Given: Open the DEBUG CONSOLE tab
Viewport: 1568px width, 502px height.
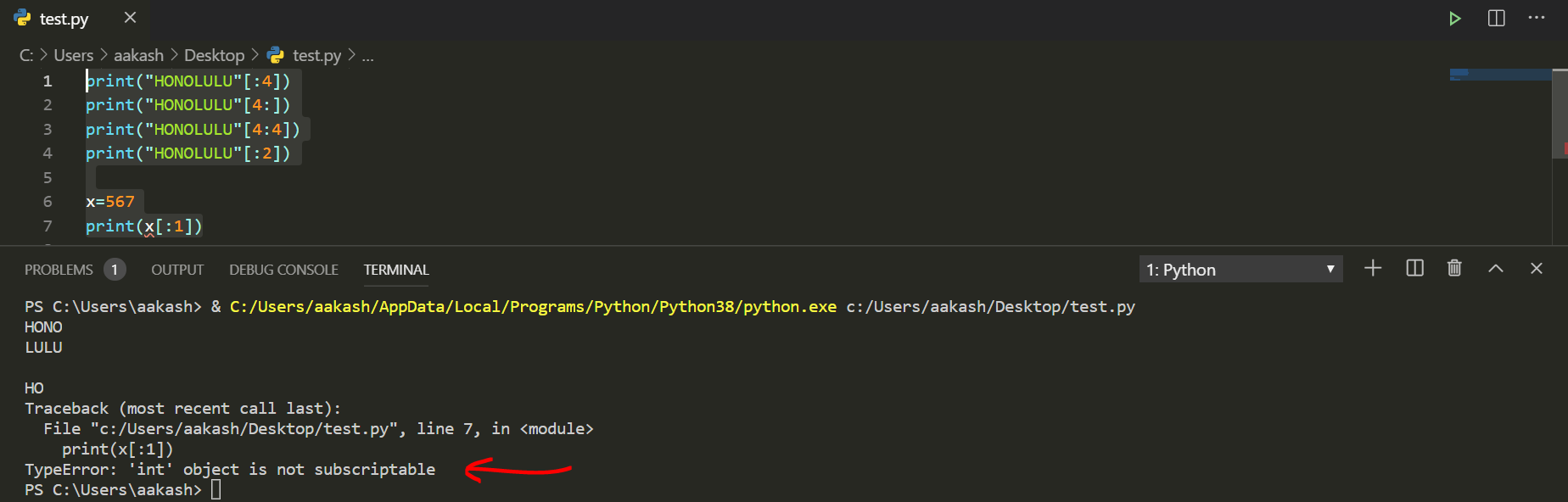Looking at the screenshot, I should [x=283, y=270].
